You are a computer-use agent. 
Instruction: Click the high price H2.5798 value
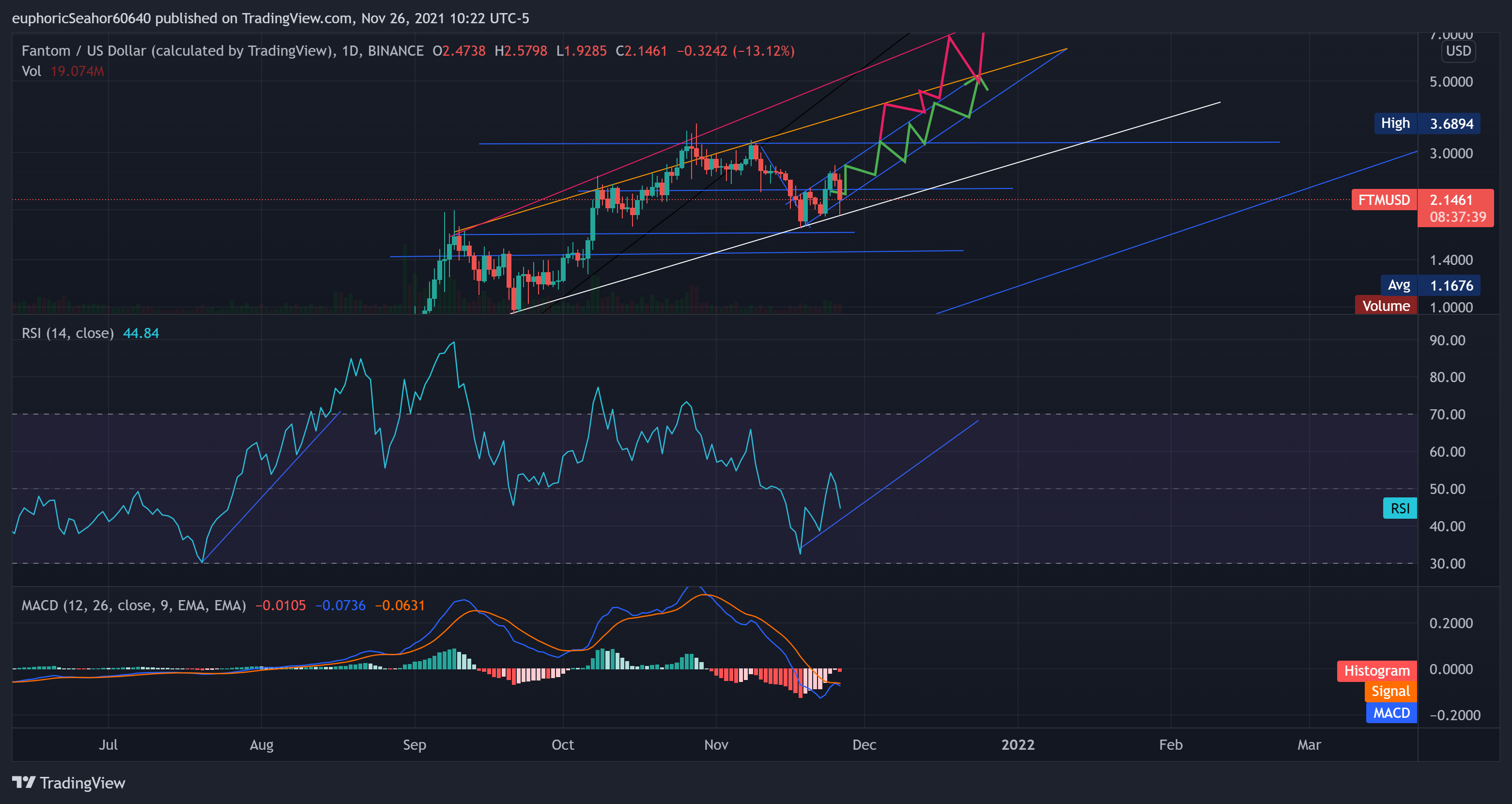(521, 51)
